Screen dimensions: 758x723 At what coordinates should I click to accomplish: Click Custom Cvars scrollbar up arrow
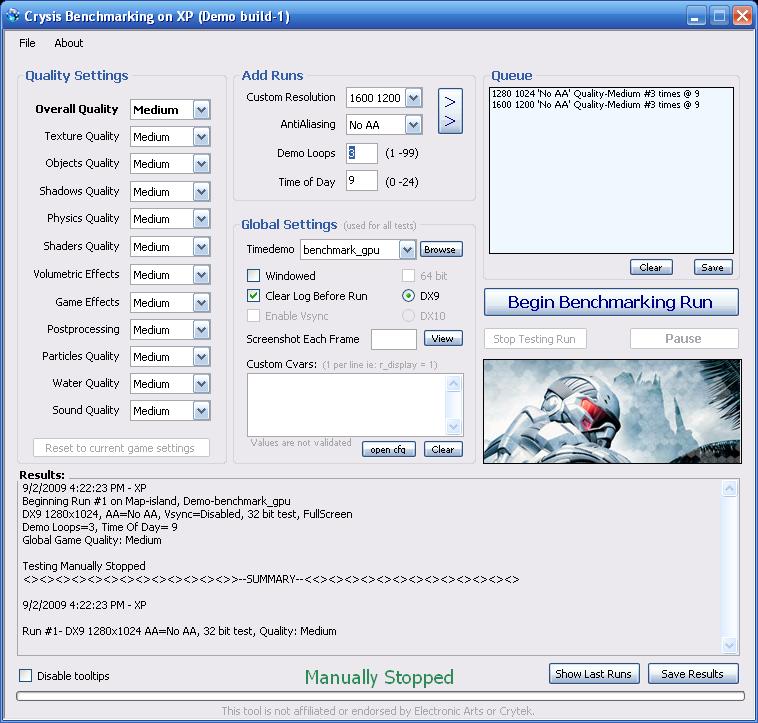pos(453,384)
